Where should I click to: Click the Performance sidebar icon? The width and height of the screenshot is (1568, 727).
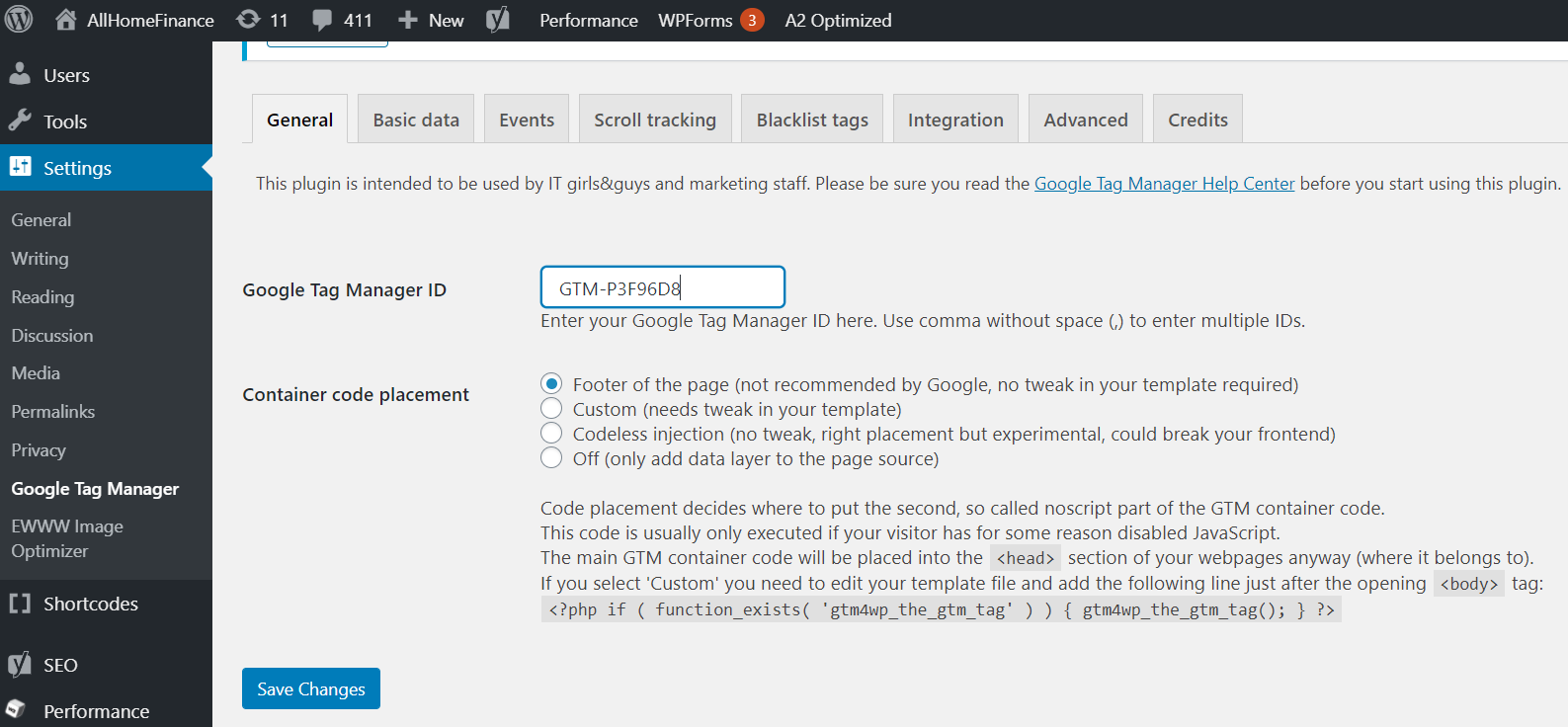click(x=16, y=709)
